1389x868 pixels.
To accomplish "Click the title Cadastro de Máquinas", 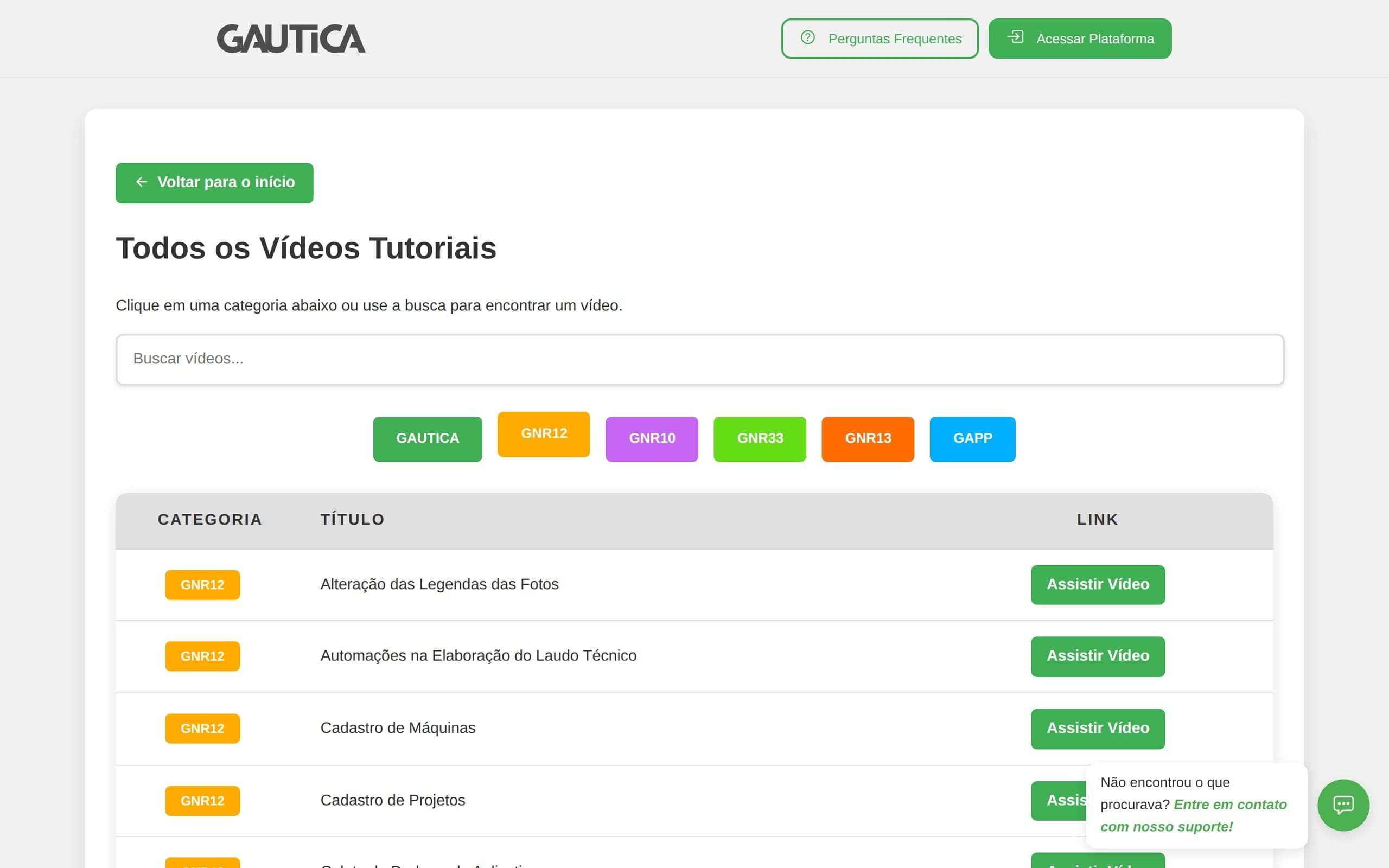I will (398, 728).
